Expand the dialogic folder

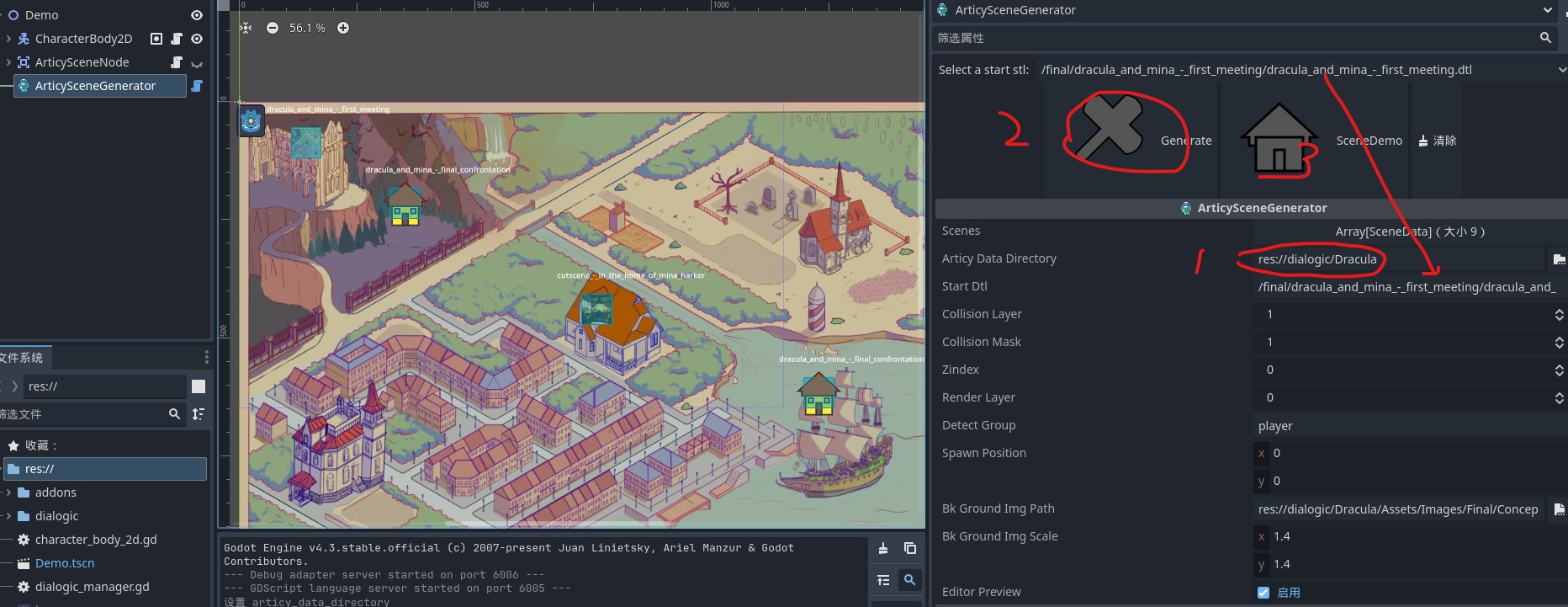8,516
